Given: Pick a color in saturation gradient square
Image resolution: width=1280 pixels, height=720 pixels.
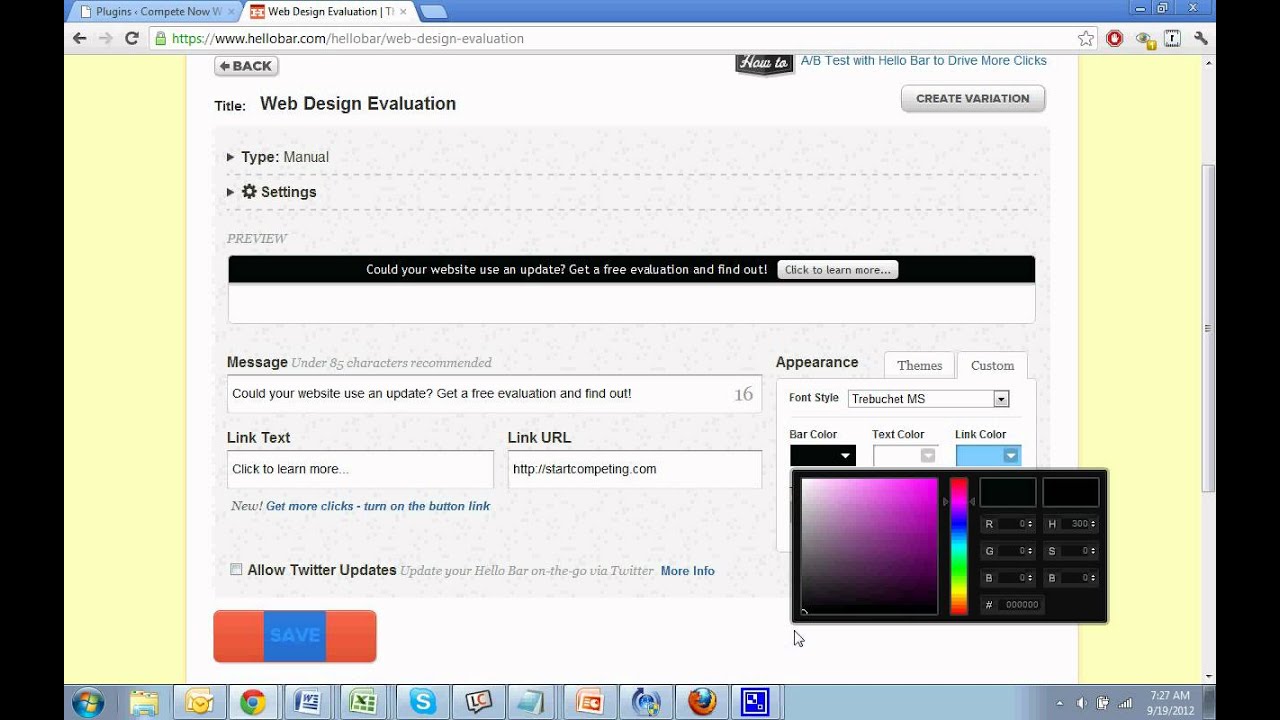Looking at the screenshot, I should click(869, 546).
